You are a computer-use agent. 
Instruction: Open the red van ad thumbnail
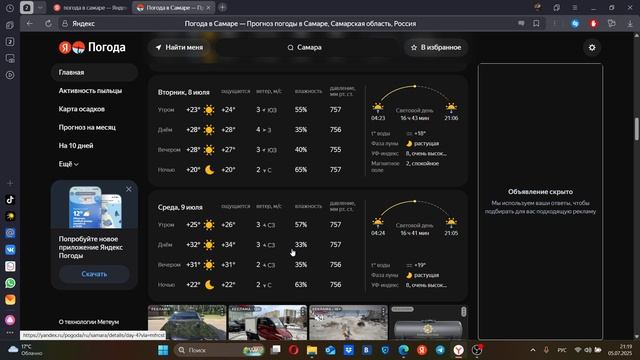[268, 322]
